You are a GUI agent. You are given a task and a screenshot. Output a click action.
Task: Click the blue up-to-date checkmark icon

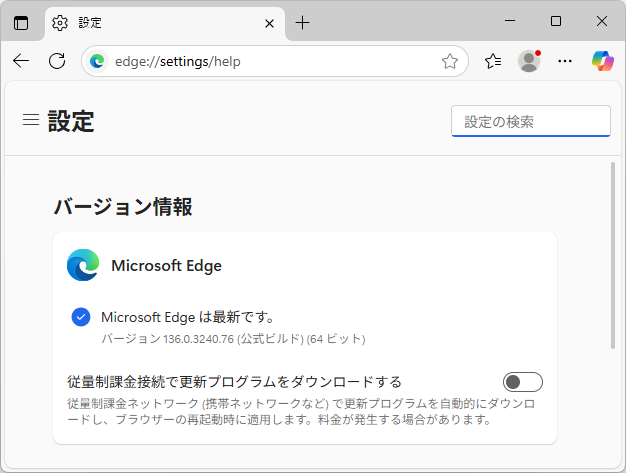(81, 317)
